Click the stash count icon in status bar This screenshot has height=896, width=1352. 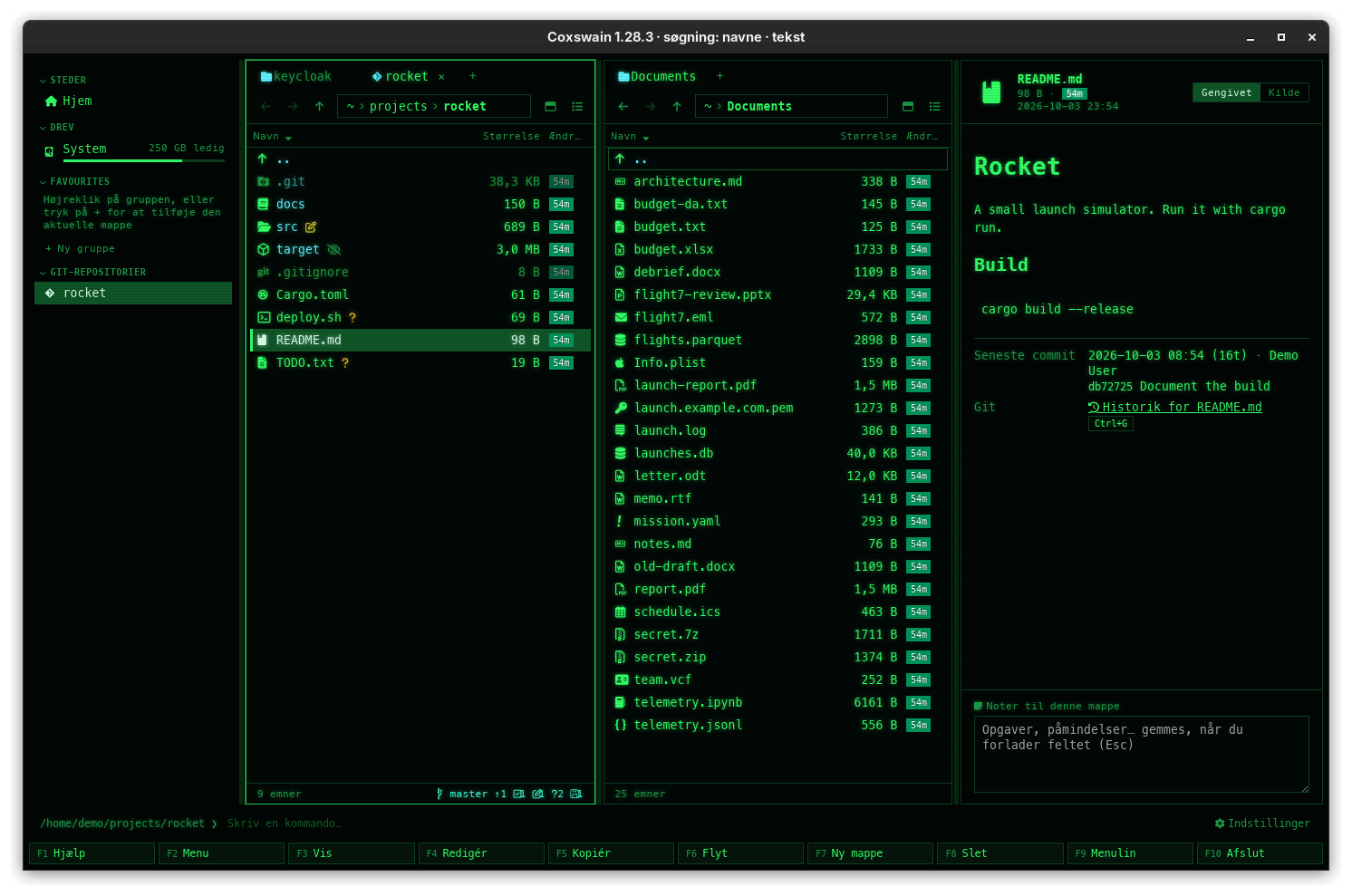(576, 795)
